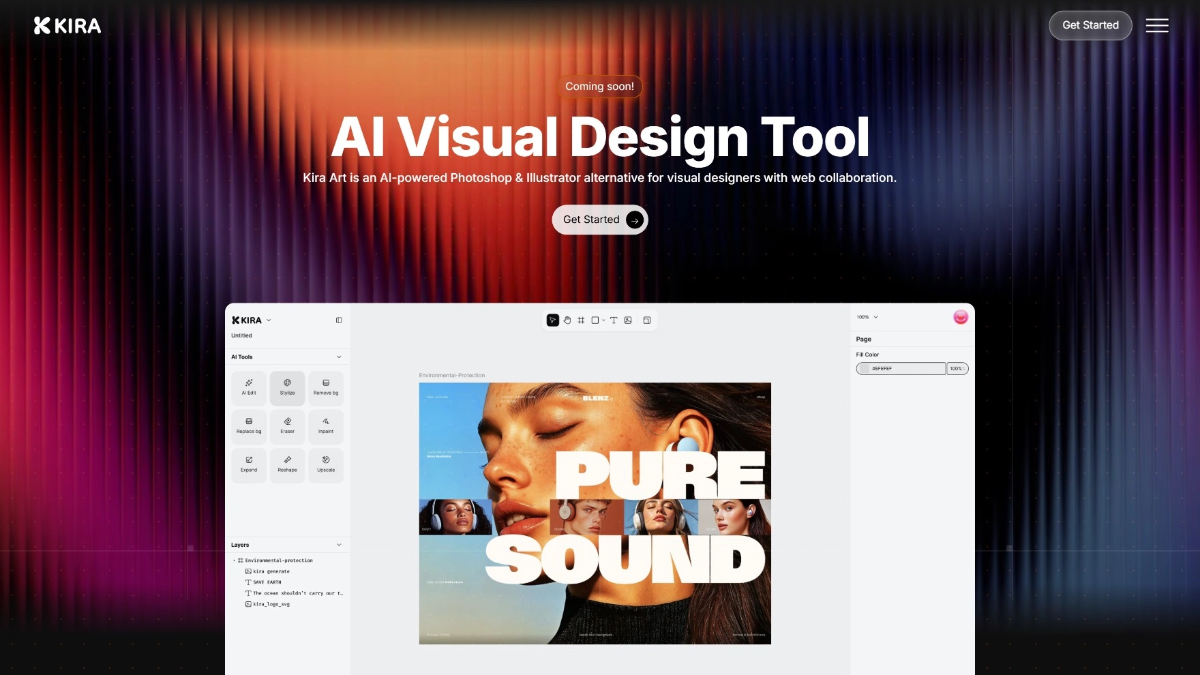Open the 100% zoom dropdown
1200x675 pixels.
pos(867,317)
